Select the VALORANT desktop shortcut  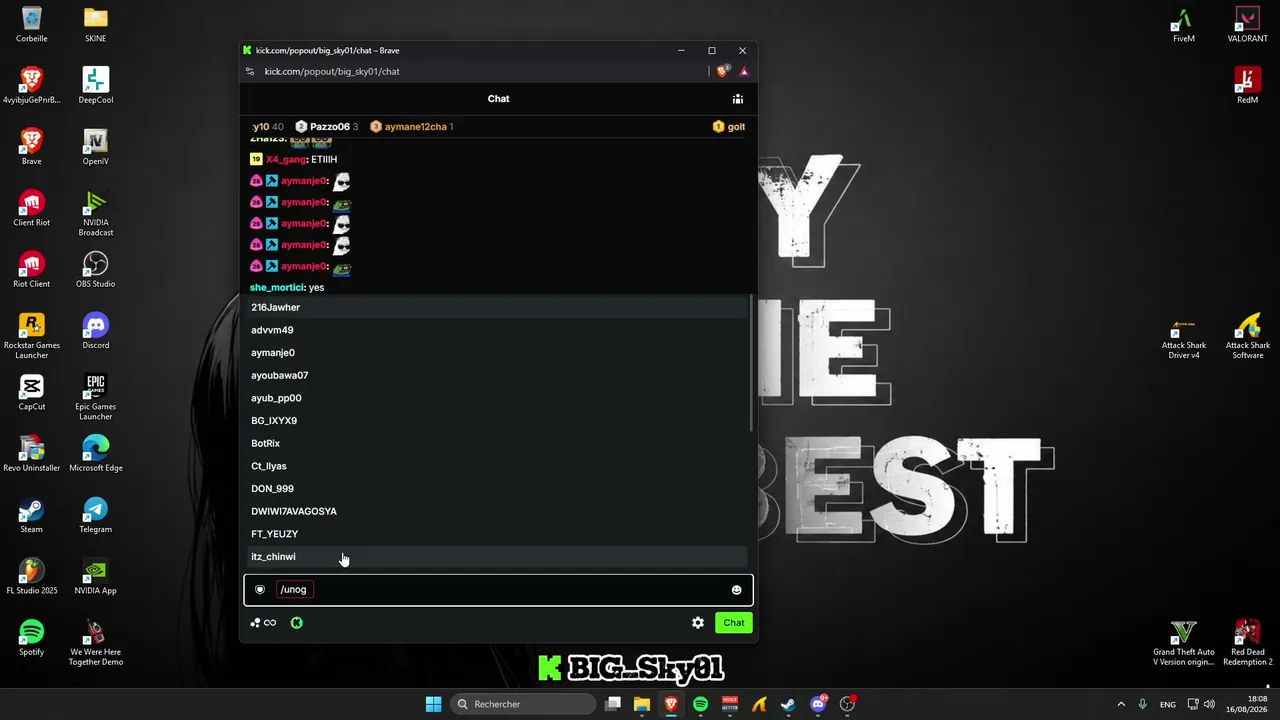coord(1248,26)
